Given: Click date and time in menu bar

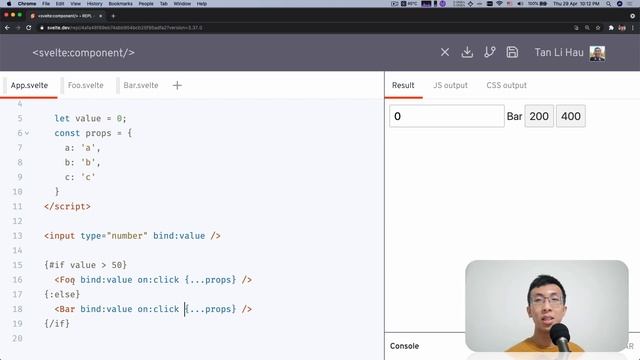Looking at the screenshot, I should 576,4.
